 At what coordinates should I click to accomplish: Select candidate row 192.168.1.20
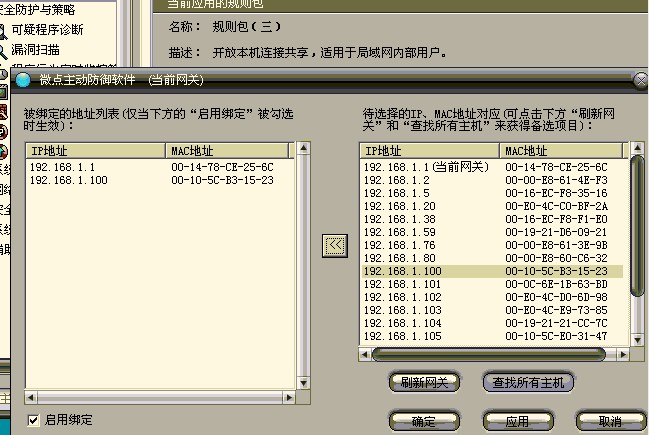click(492, 206)
